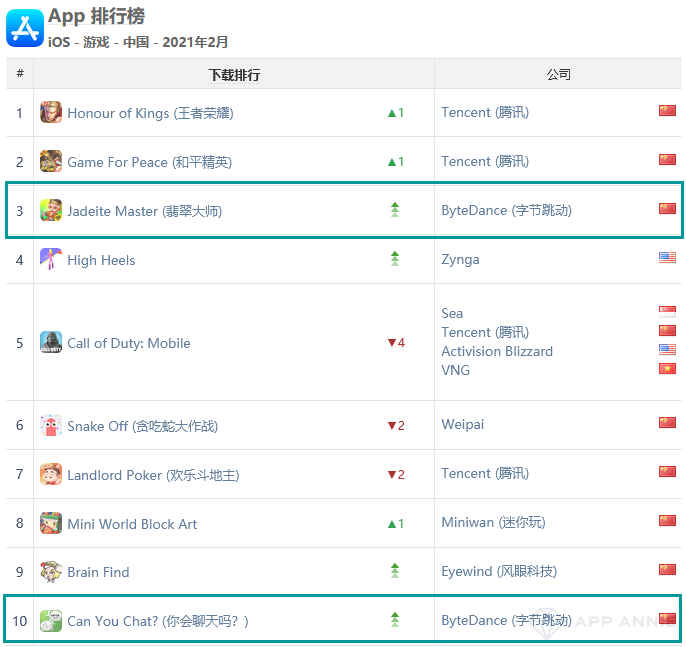Click China flag next to Miniwan
The height and width of the screenshot is (647, 686).
(x=667, y=521)
